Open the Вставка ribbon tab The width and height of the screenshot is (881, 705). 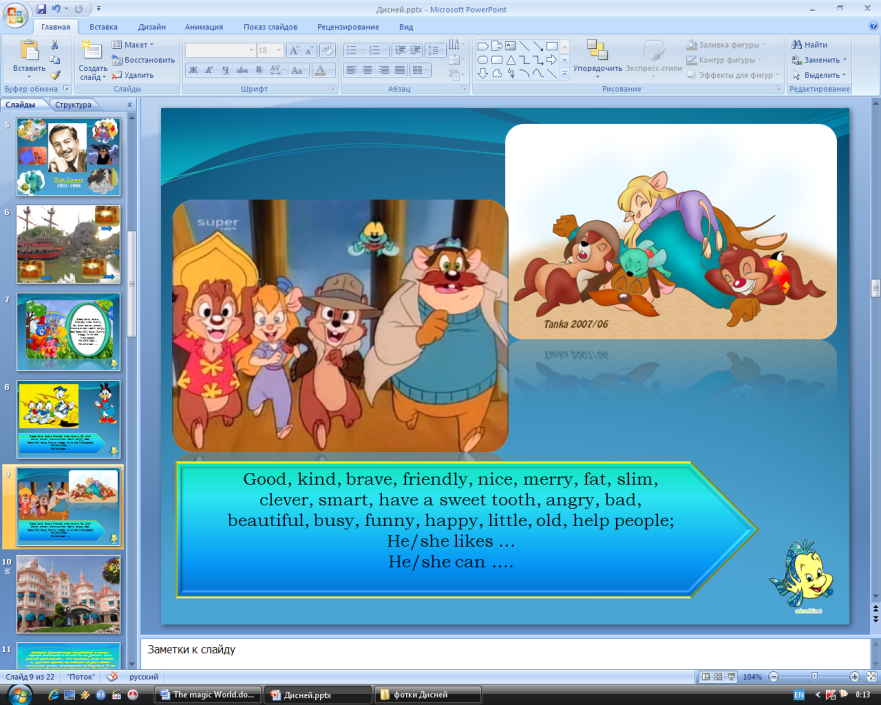click(x=103, y=27)
